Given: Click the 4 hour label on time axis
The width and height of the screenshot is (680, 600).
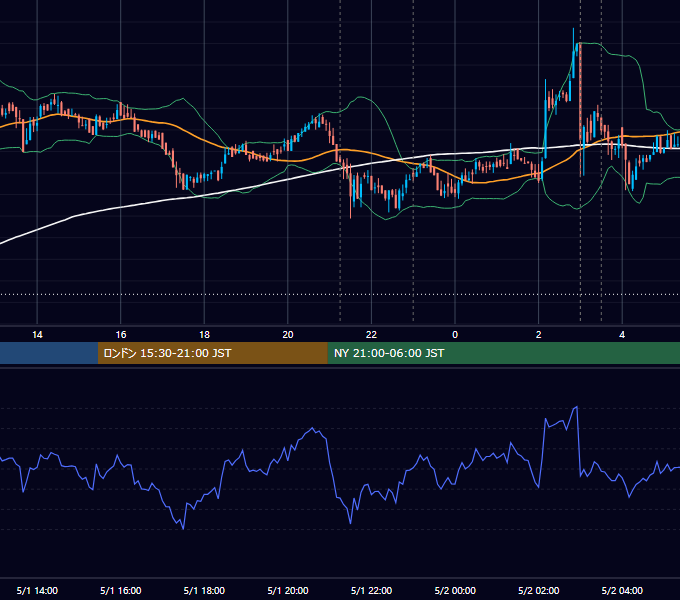Looking at the screenshot, I should (622, 334).
